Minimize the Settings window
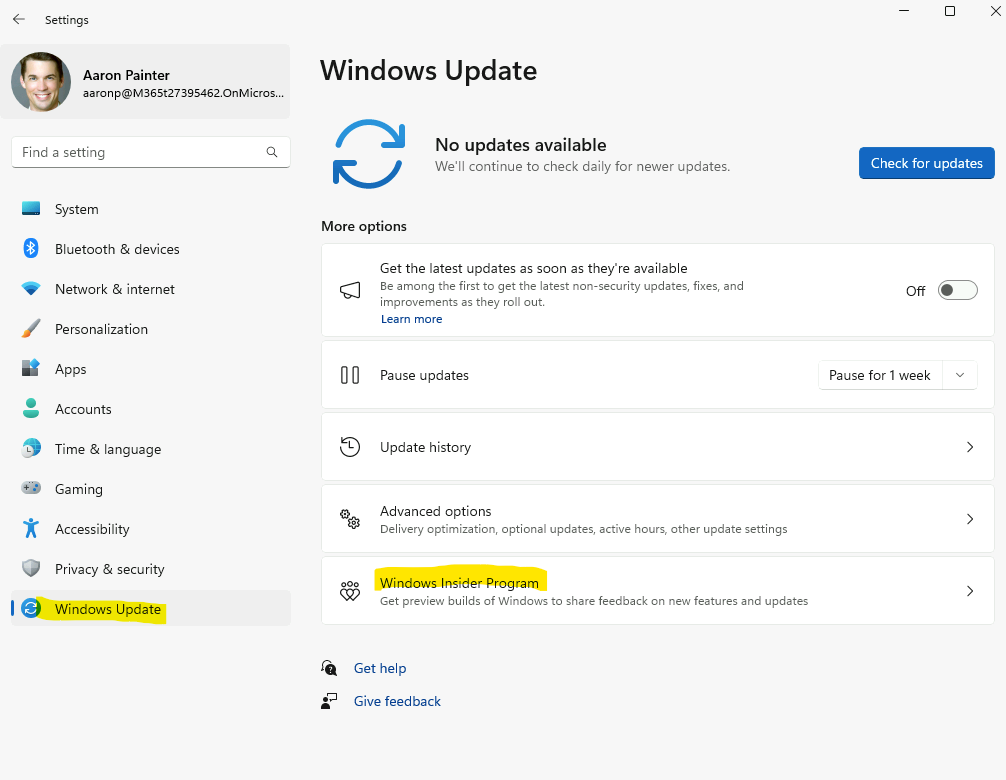 904,11
